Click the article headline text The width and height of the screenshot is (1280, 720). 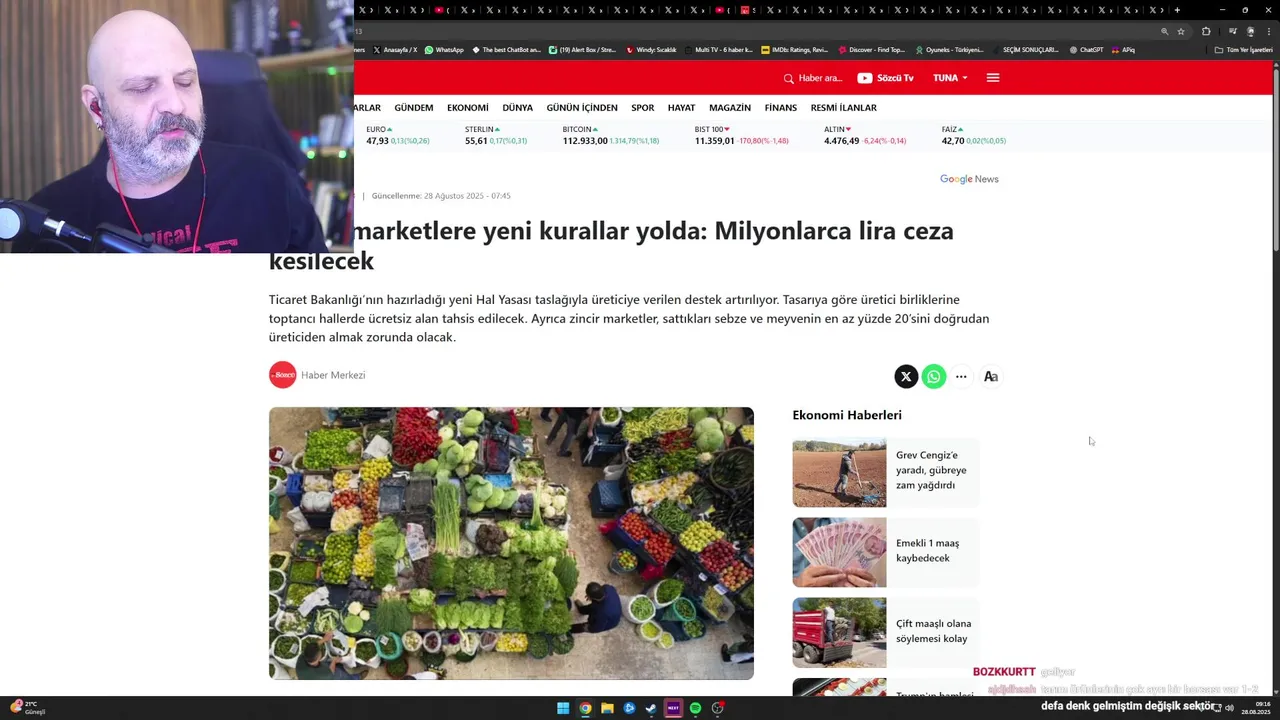point(611,246)
